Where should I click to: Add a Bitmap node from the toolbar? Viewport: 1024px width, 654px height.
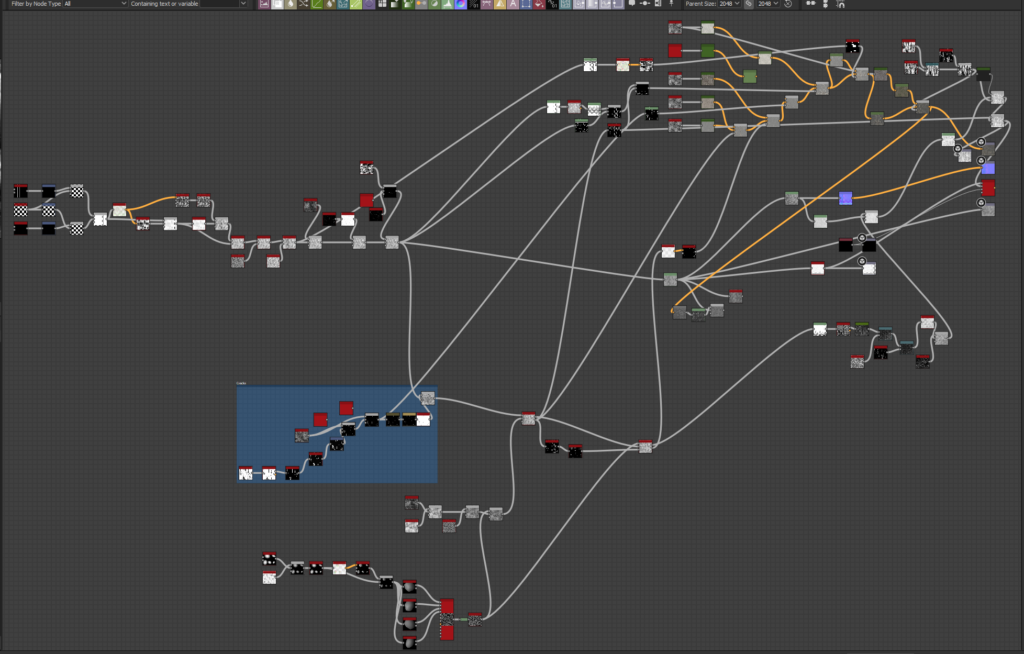pos(264,4)
